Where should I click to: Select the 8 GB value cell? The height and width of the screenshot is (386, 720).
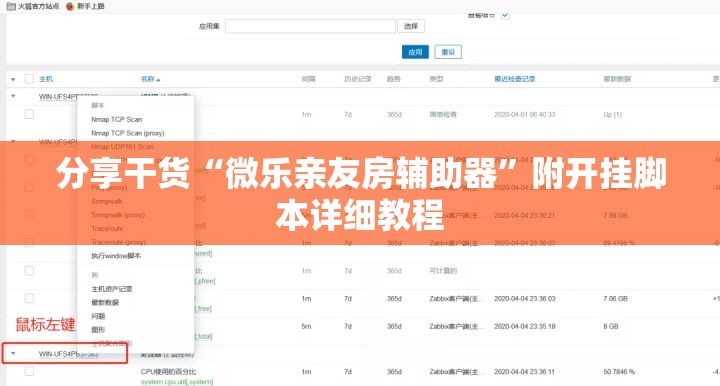611,326
